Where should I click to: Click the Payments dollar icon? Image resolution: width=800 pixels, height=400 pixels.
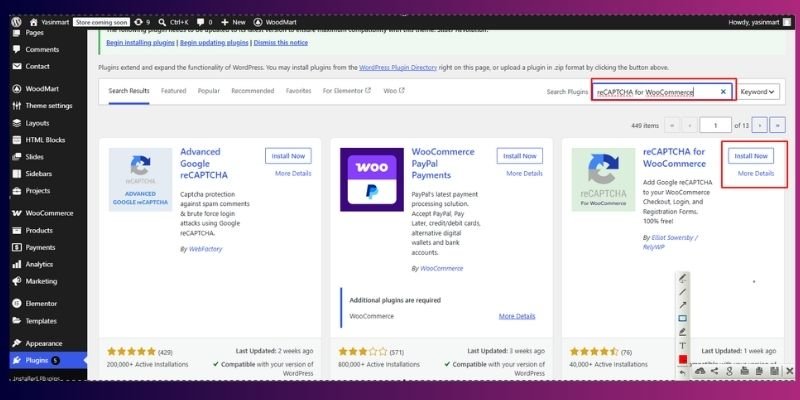[17, 247]
